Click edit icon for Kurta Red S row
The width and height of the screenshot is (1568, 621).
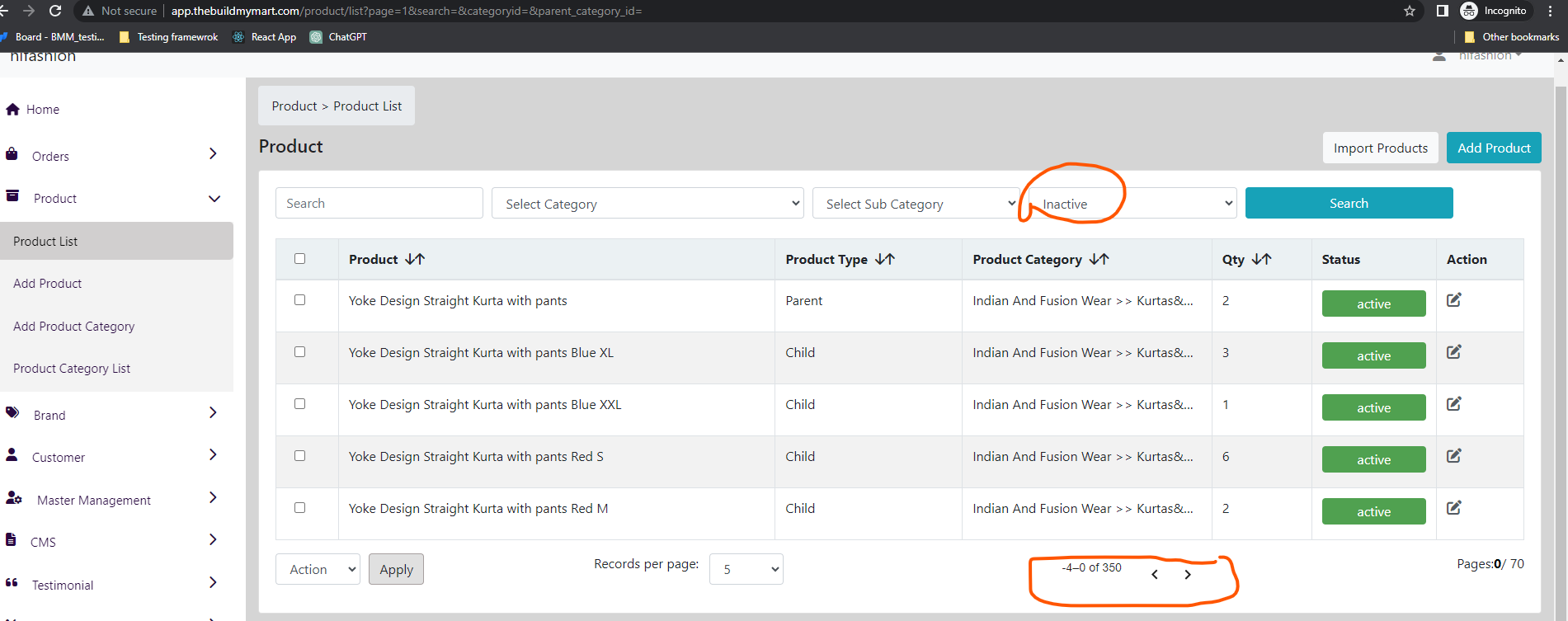tap(1454, 456)
